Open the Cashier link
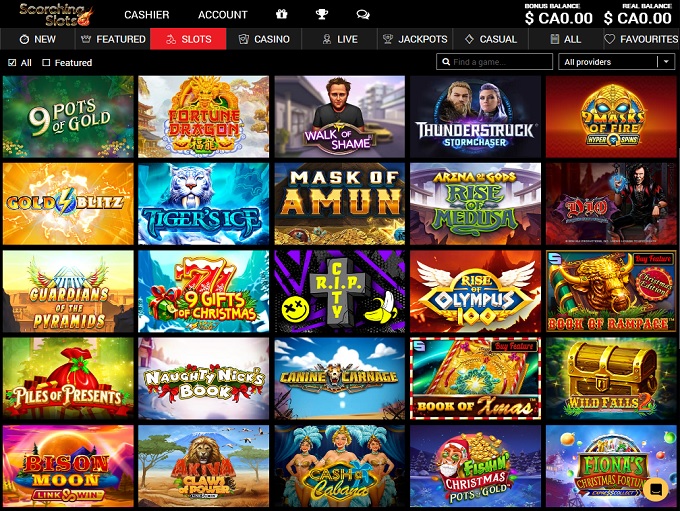680x511 pixels. click(x=147, y=15)
